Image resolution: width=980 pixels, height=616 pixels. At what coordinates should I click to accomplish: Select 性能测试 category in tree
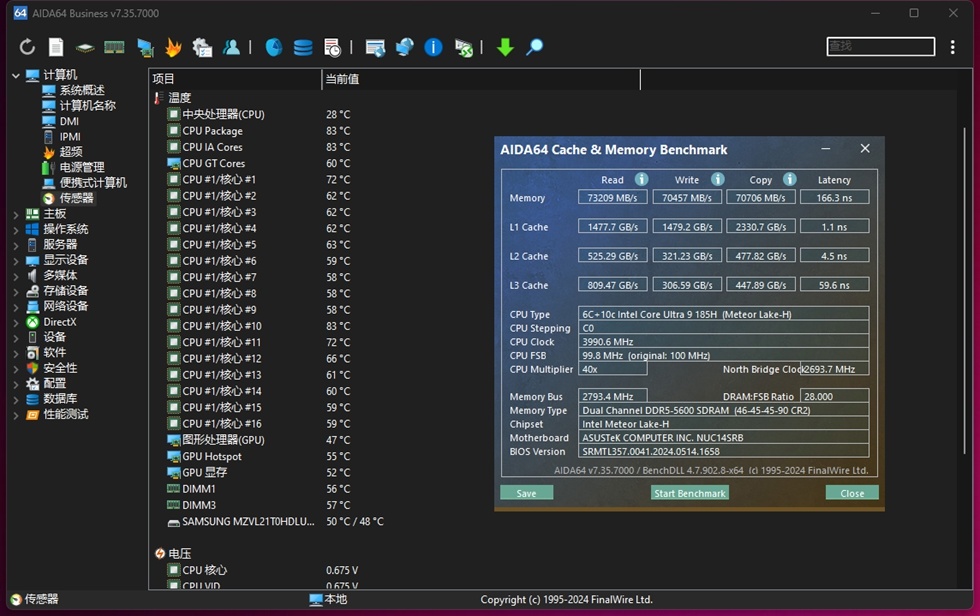click(66, 414)
